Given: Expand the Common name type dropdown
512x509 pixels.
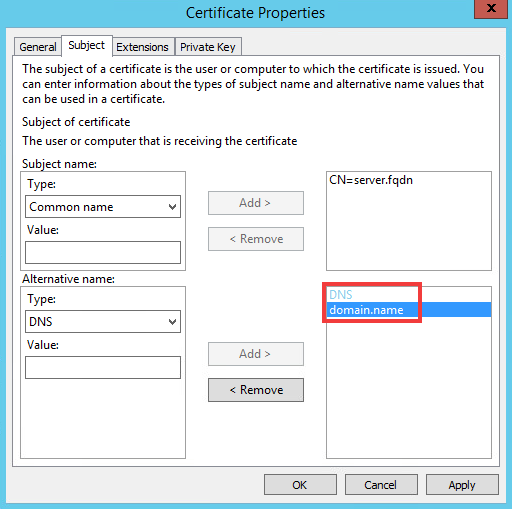Looking at the screenshot, I should (x=103, y=207).
